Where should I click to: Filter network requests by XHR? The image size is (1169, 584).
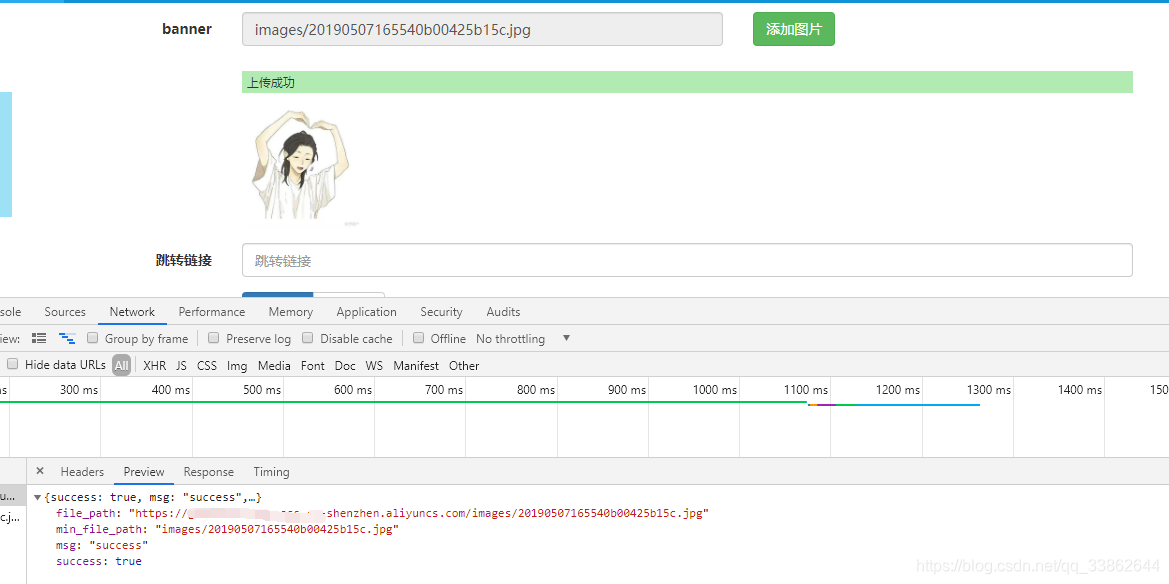tap(154, 365)
